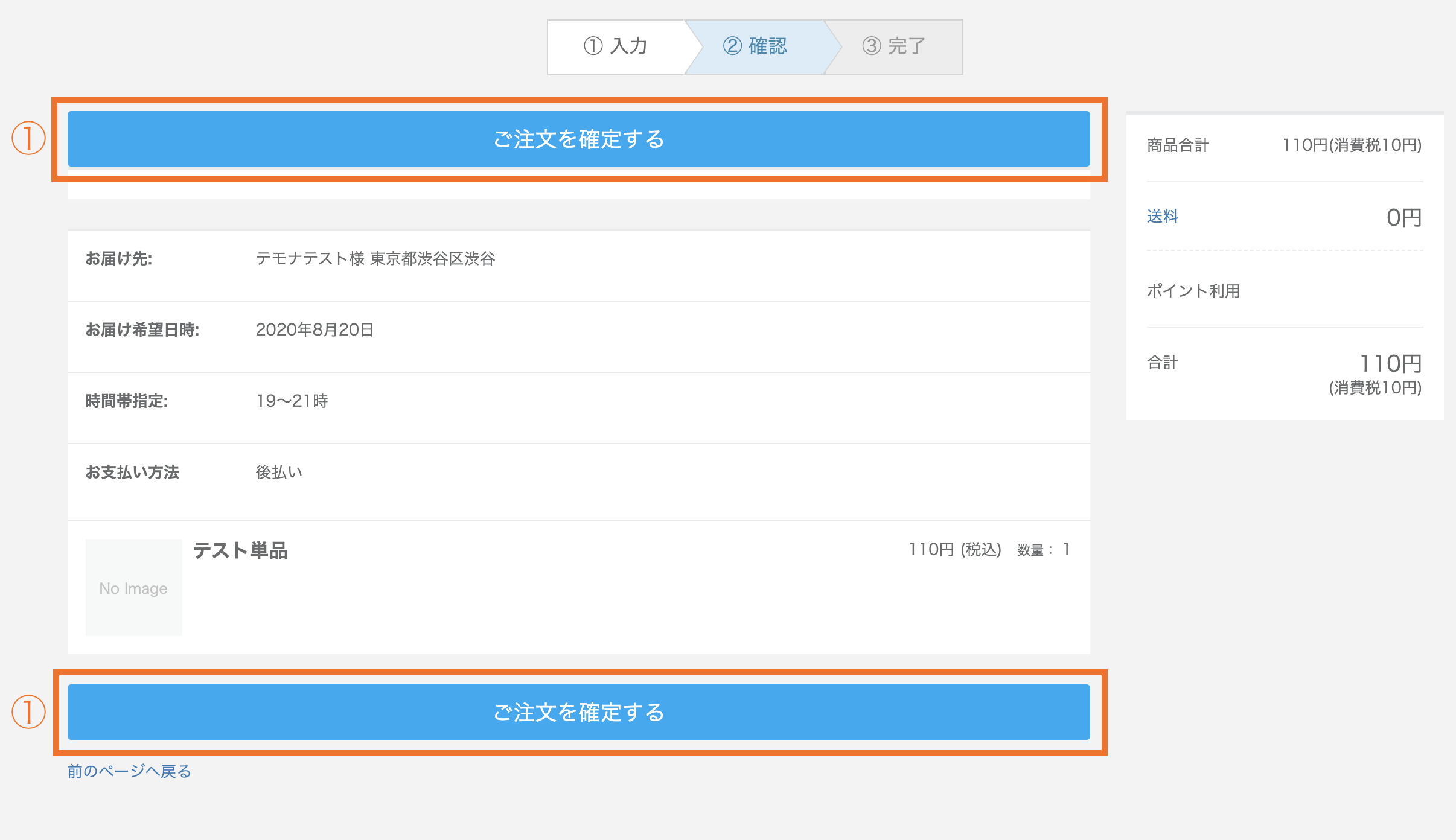Viewport: 1456px width, 840px height.
Task: Click the 19〜21時 time slot value
Action: (292, 401)
